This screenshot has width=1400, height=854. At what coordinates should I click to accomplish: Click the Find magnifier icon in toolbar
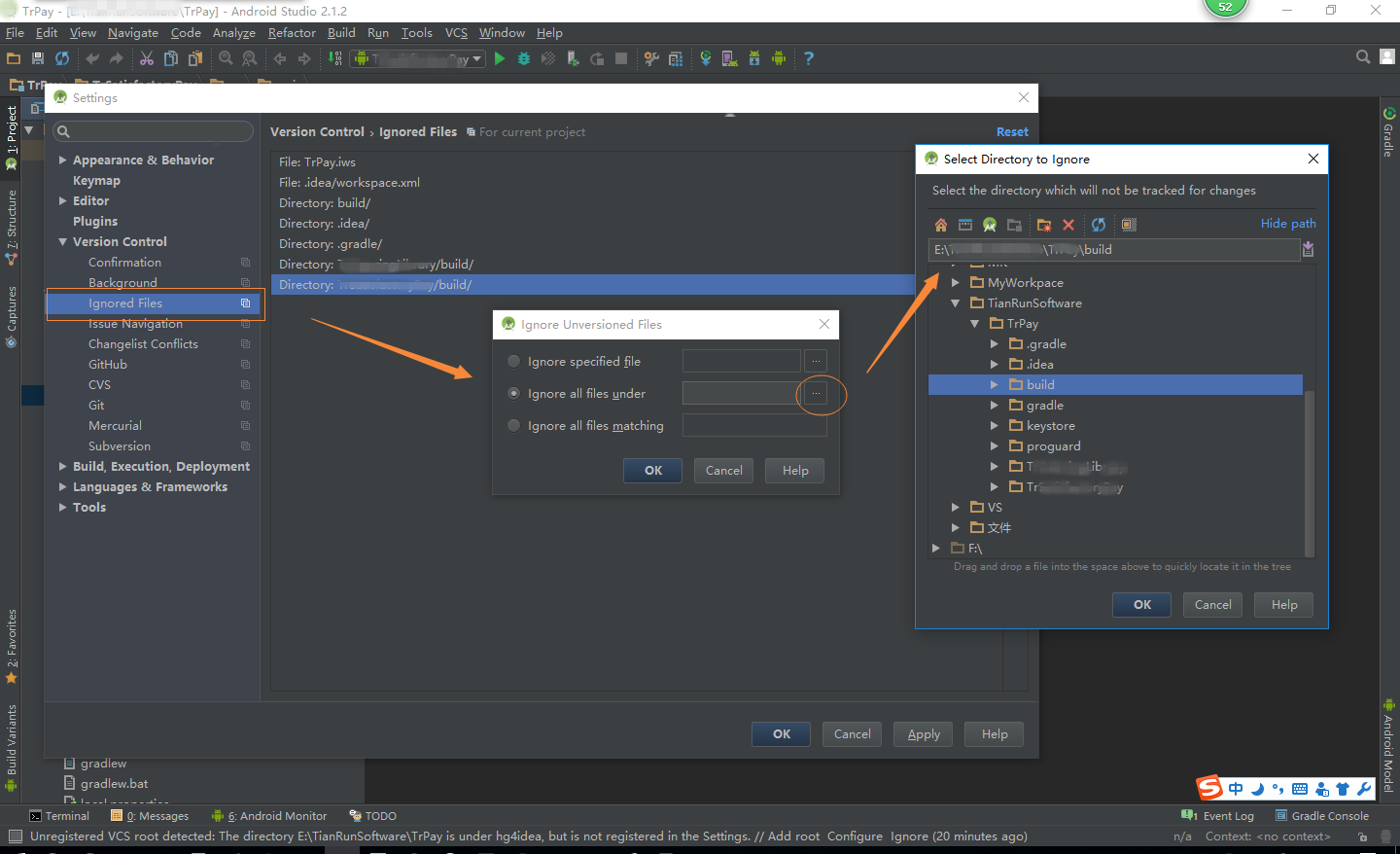coord(226,58)
